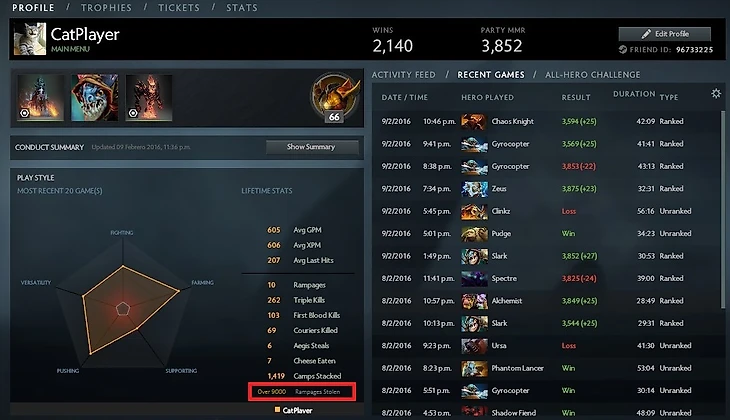Image resolution: width=730 pixels, height=420 pixels.
Task: Select the middle featured hero portrait
Action: coord(95,98)
